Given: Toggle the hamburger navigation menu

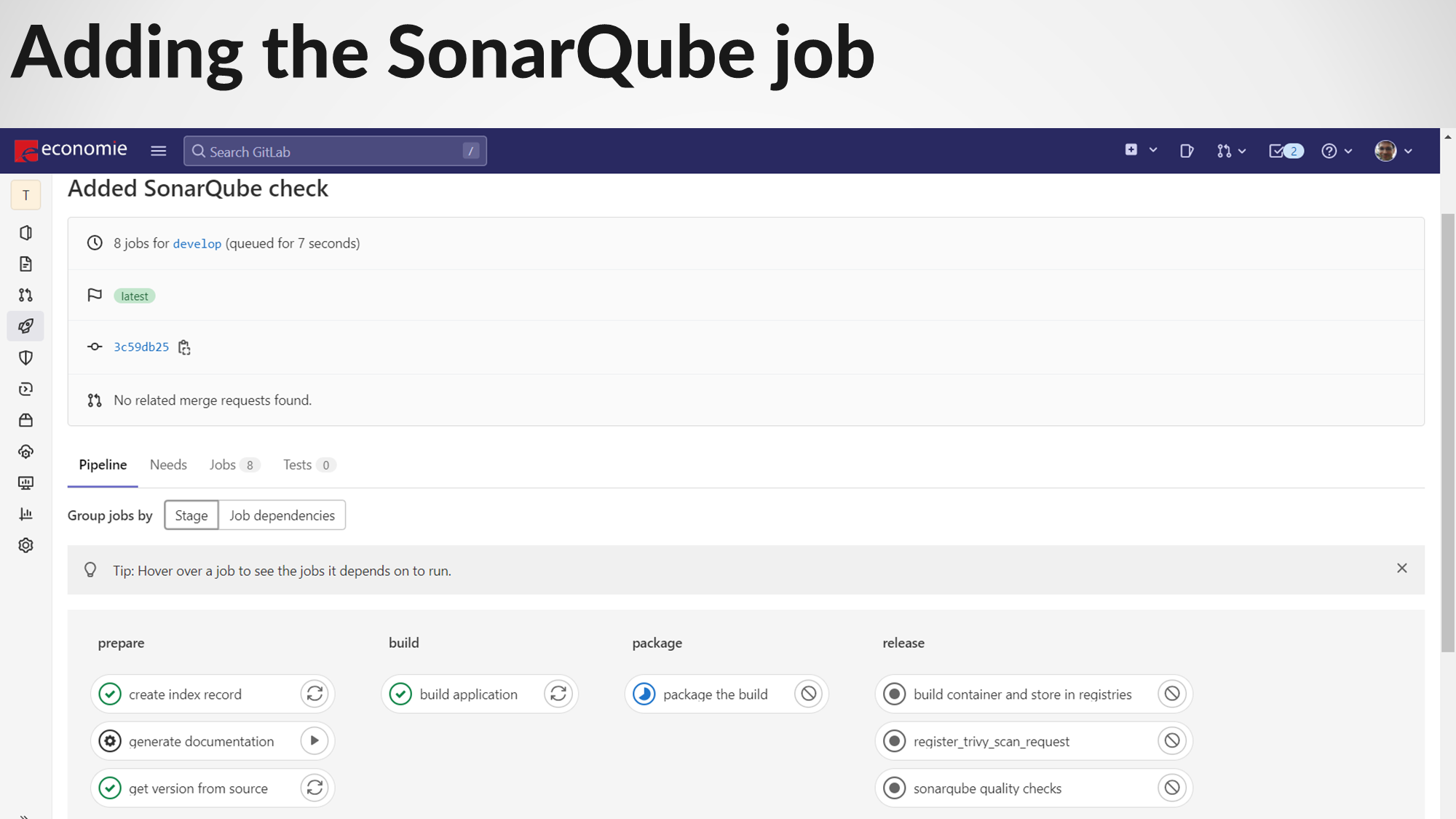Looking at the screenshot, I should pos(158,151).
